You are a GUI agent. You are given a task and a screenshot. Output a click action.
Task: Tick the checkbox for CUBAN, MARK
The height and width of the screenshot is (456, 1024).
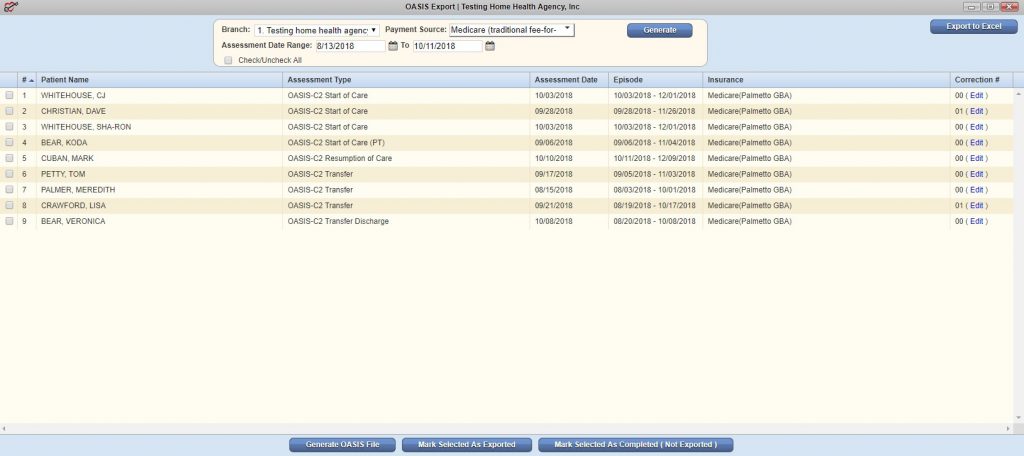point(10,158)
